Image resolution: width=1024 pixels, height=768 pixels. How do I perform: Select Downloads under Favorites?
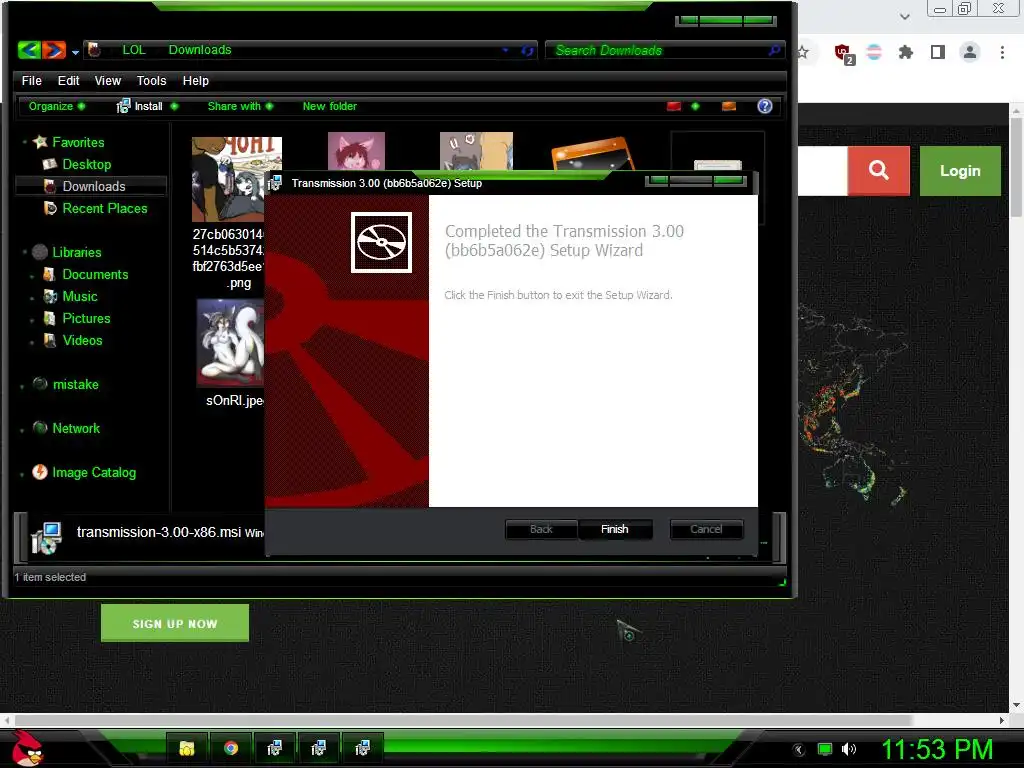coord(93,186)
